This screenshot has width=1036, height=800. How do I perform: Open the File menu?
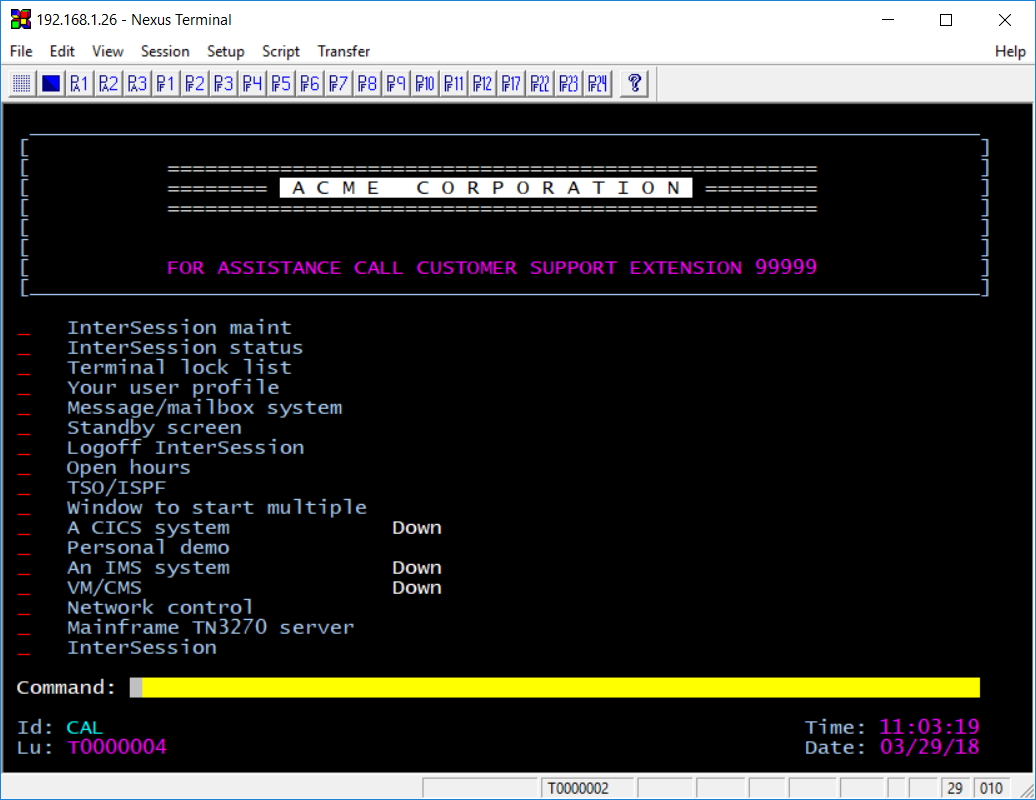(21, 51)
